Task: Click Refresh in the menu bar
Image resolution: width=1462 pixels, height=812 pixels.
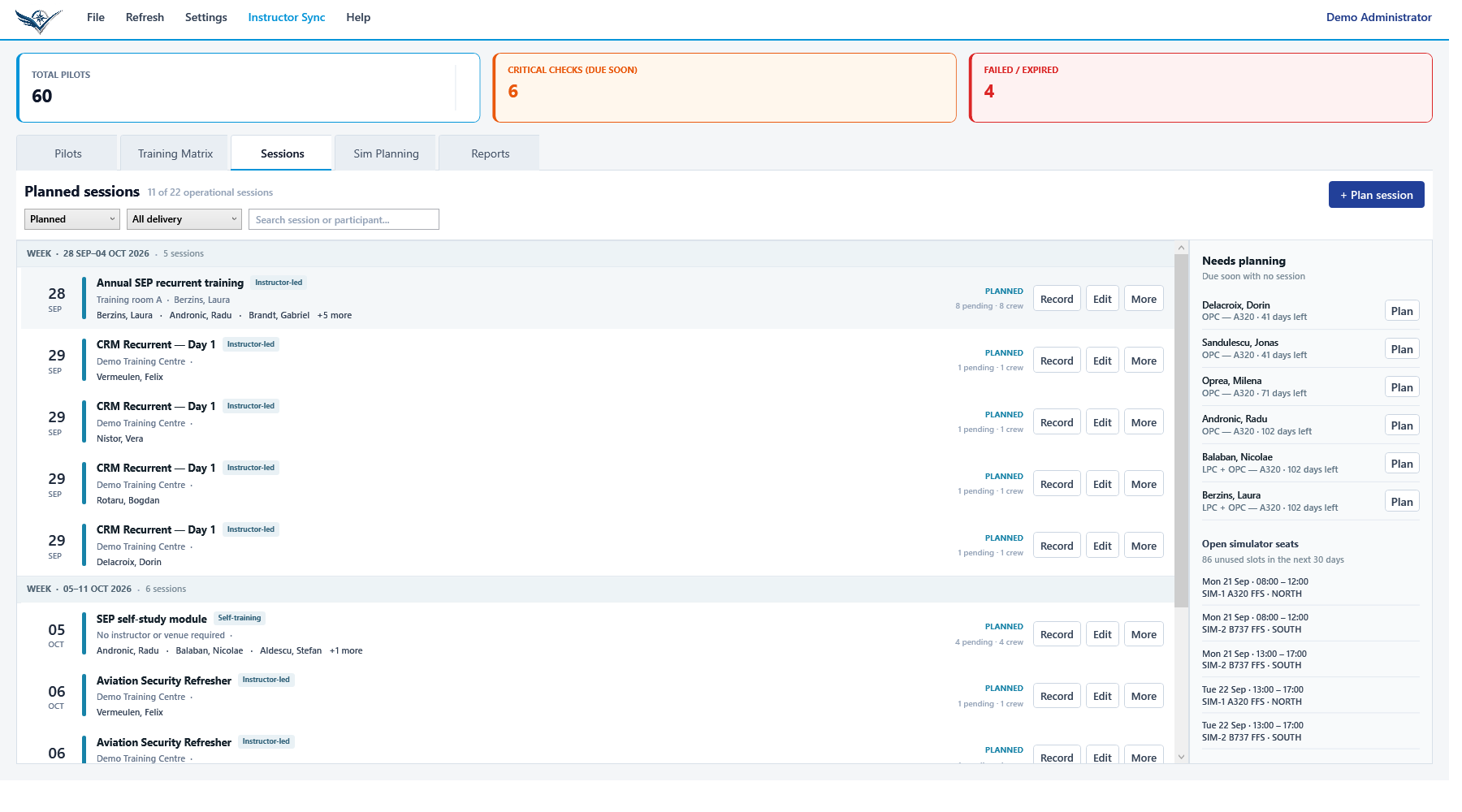Action: pyautogui.click(x=145, y=17)
